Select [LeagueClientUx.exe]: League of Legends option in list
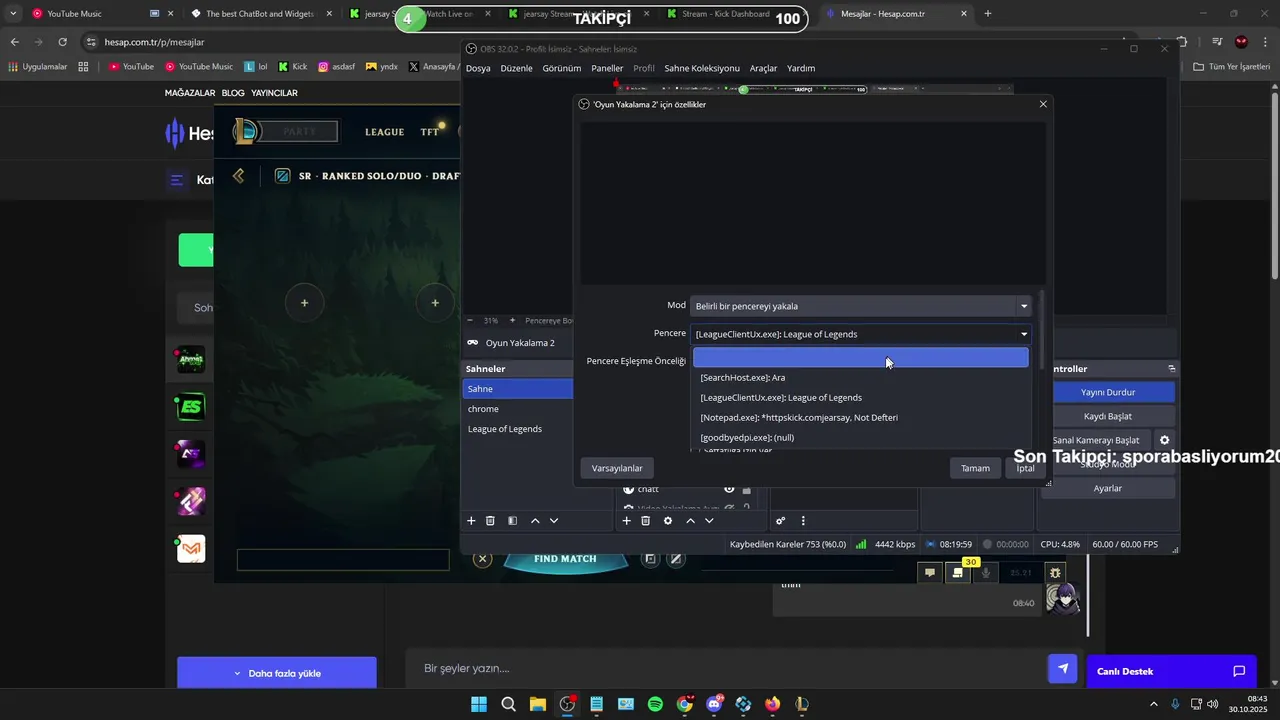This screenshot has width=1280, height=720. pos(861,398)
